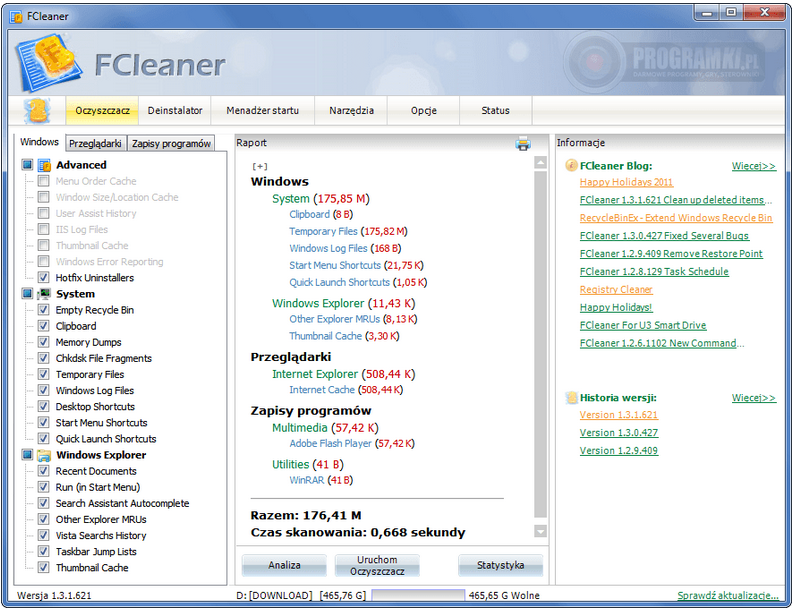The image size is (795, 611).
Task: Click the Windows Explorer (11,43 K) report heading
Action: tap(343, 303)
